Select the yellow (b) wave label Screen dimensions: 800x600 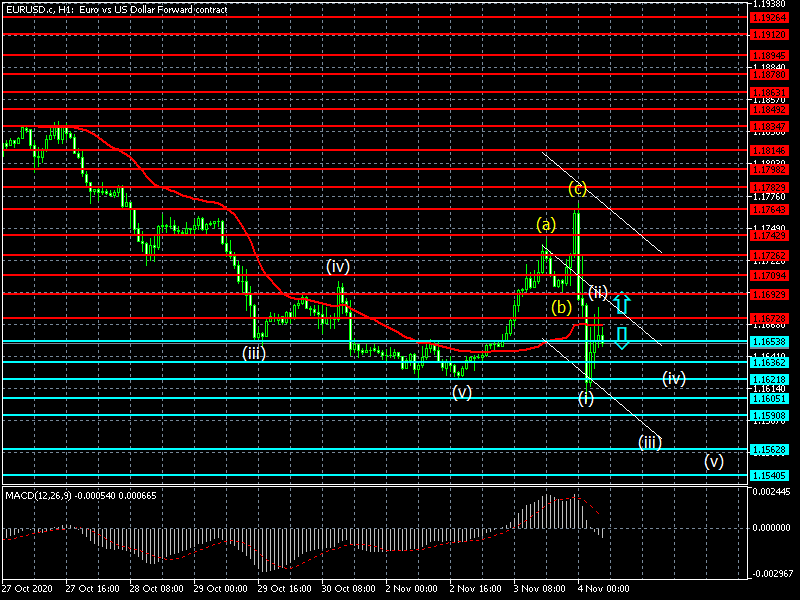click(562, 306)
